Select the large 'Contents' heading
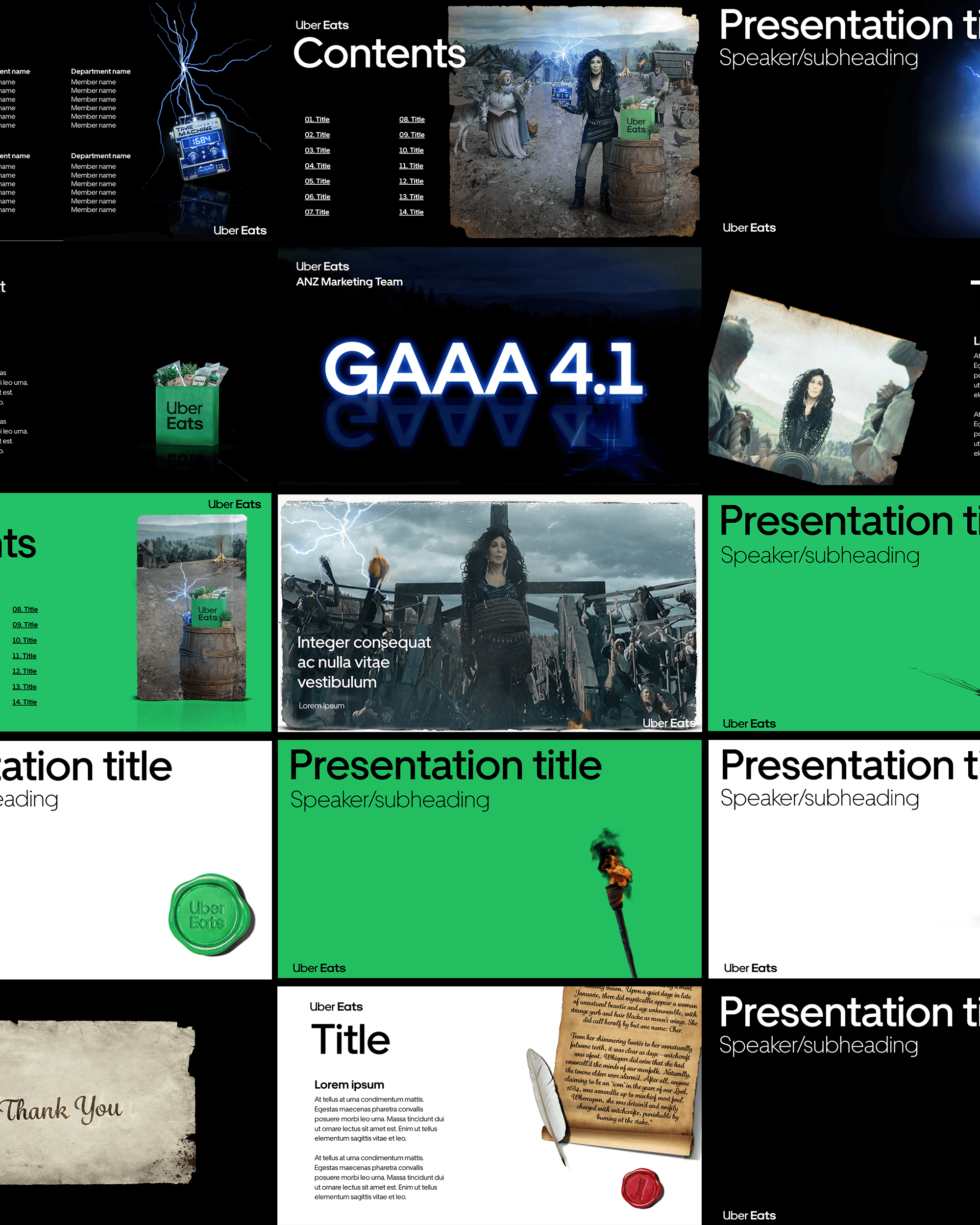This screenshot has height=1225, width=980. pyautogui.click(x=379, y=53)
